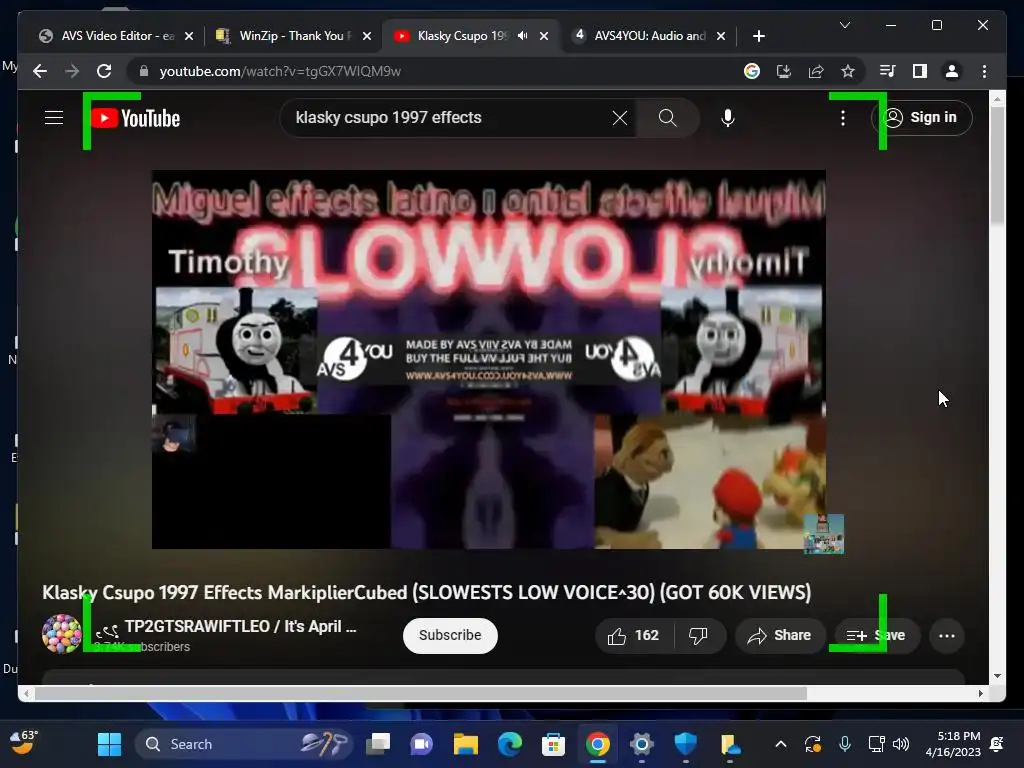
Task: Close the AVS Video Editor tab
Action: tap(189, 36)
